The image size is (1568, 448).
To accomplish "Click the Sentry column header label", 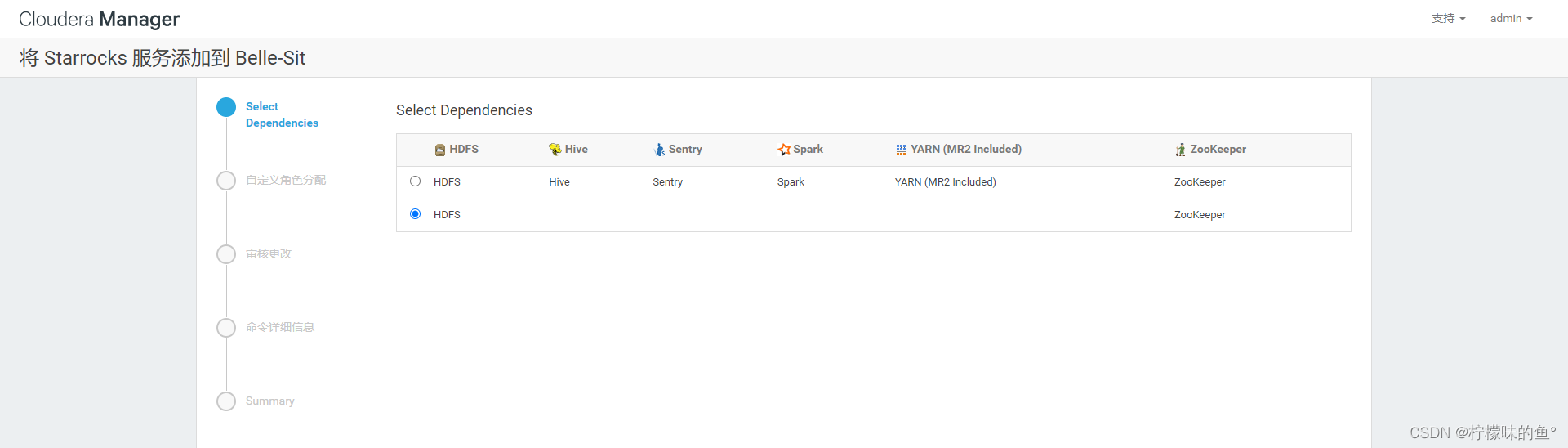I will pyautogui.click(x=685, y=150).
